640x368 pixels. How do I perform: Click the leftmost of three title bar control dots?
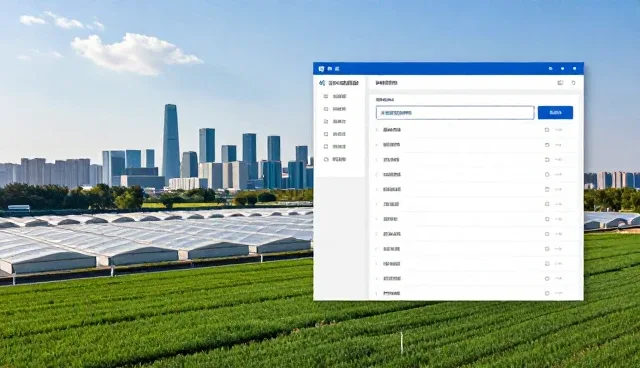[550, 69]
